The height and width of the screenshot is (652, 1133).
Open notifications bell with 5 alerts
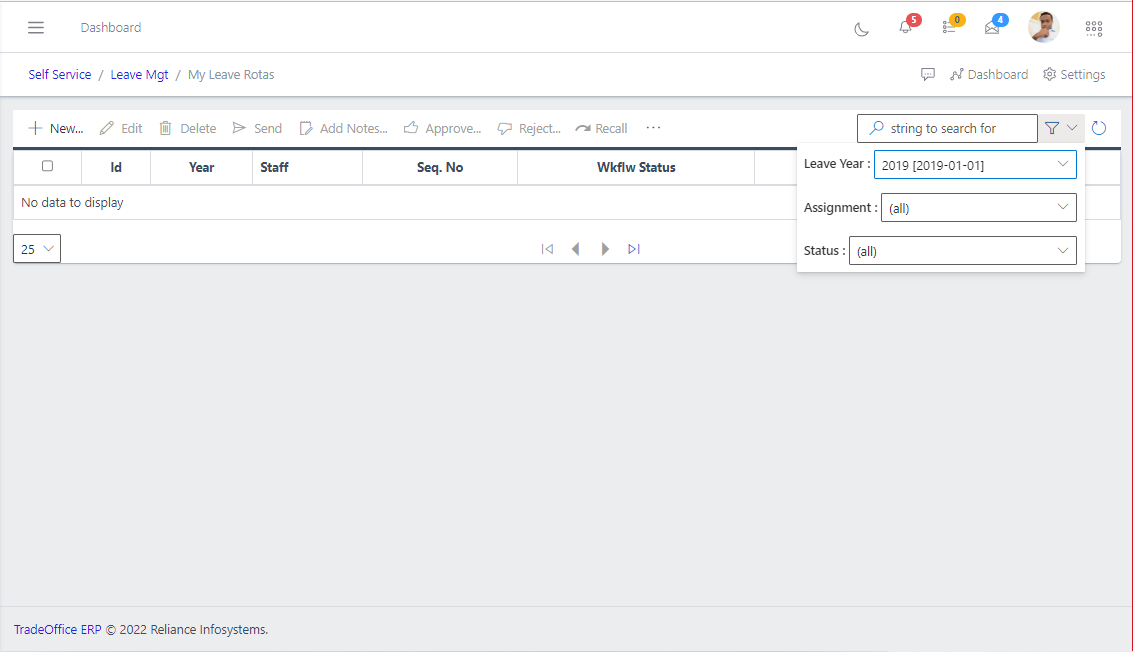click(906, 28)
